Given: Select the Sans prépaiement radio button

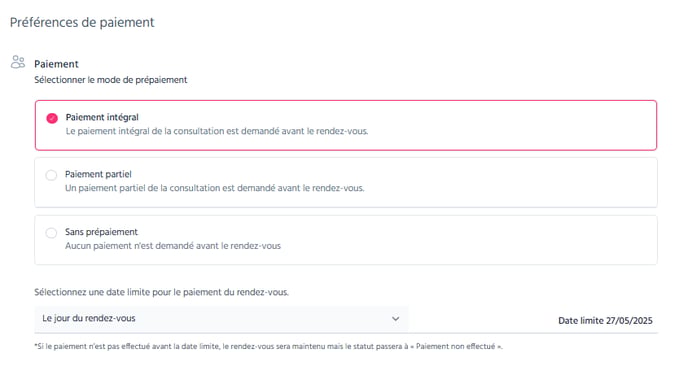Looking at the screenshot, I should (51, 232).
